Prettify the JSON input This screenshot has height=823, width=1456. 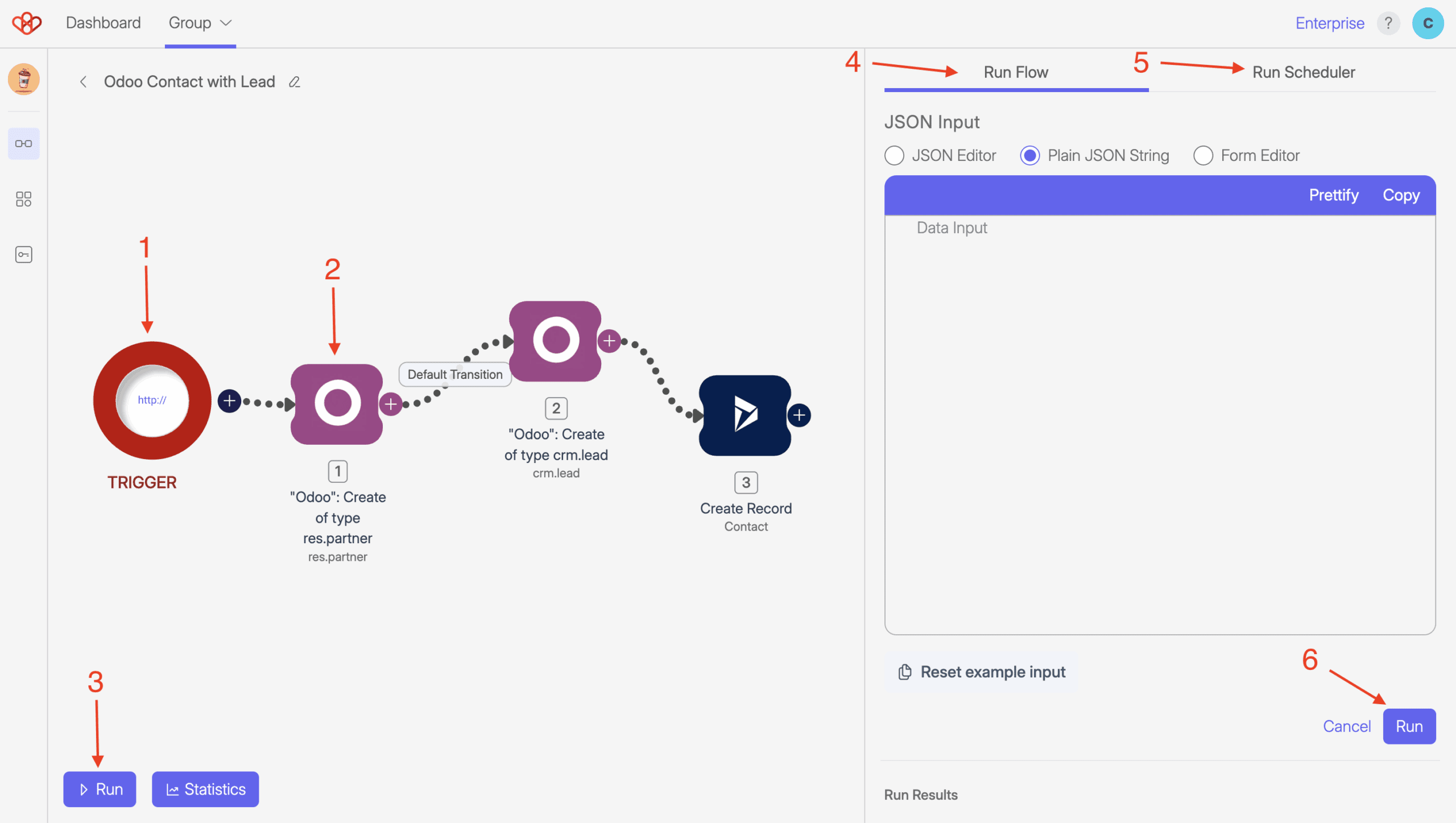pos(1334,195)
